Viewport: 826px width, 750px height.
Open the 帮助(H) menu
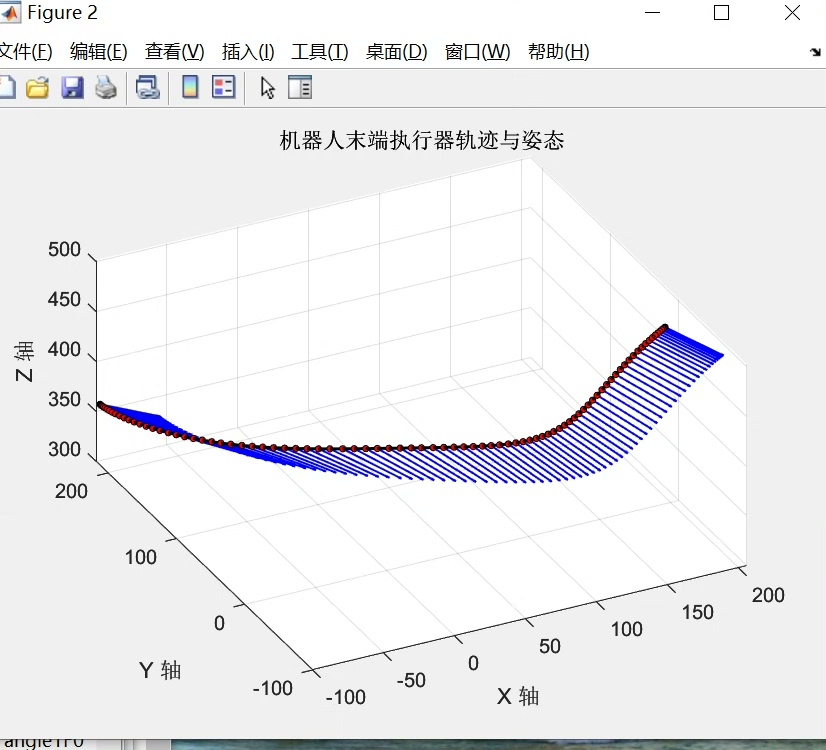[558, 52]
